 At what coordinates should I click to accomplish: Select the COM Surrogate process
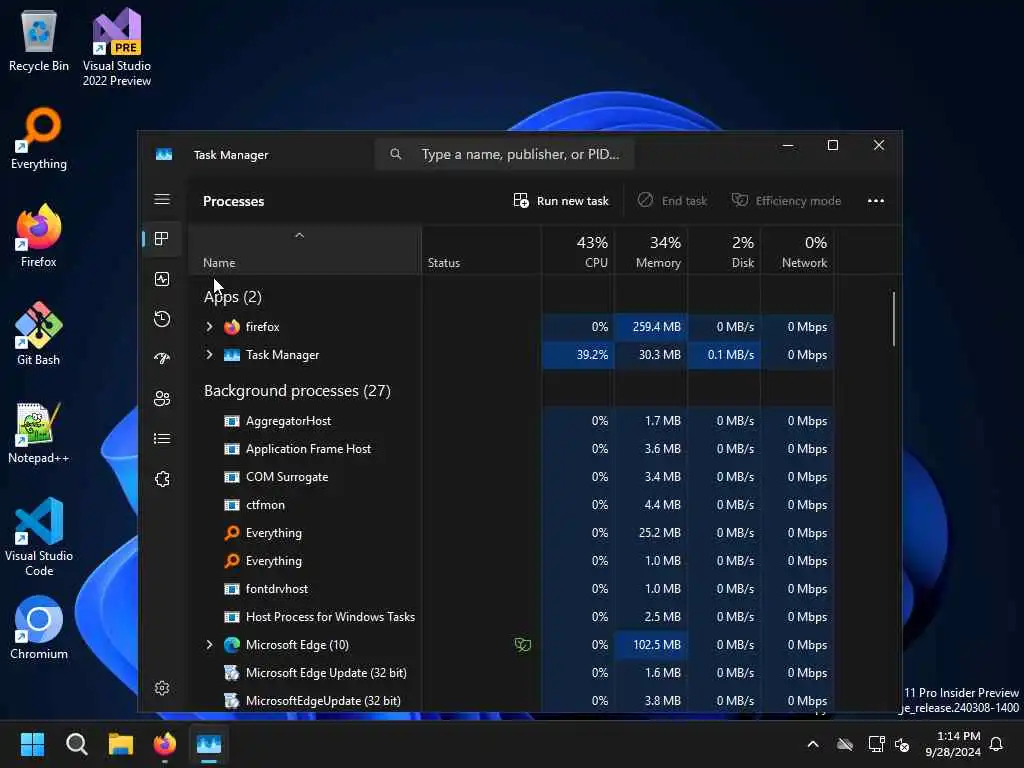tap(511, 477)
